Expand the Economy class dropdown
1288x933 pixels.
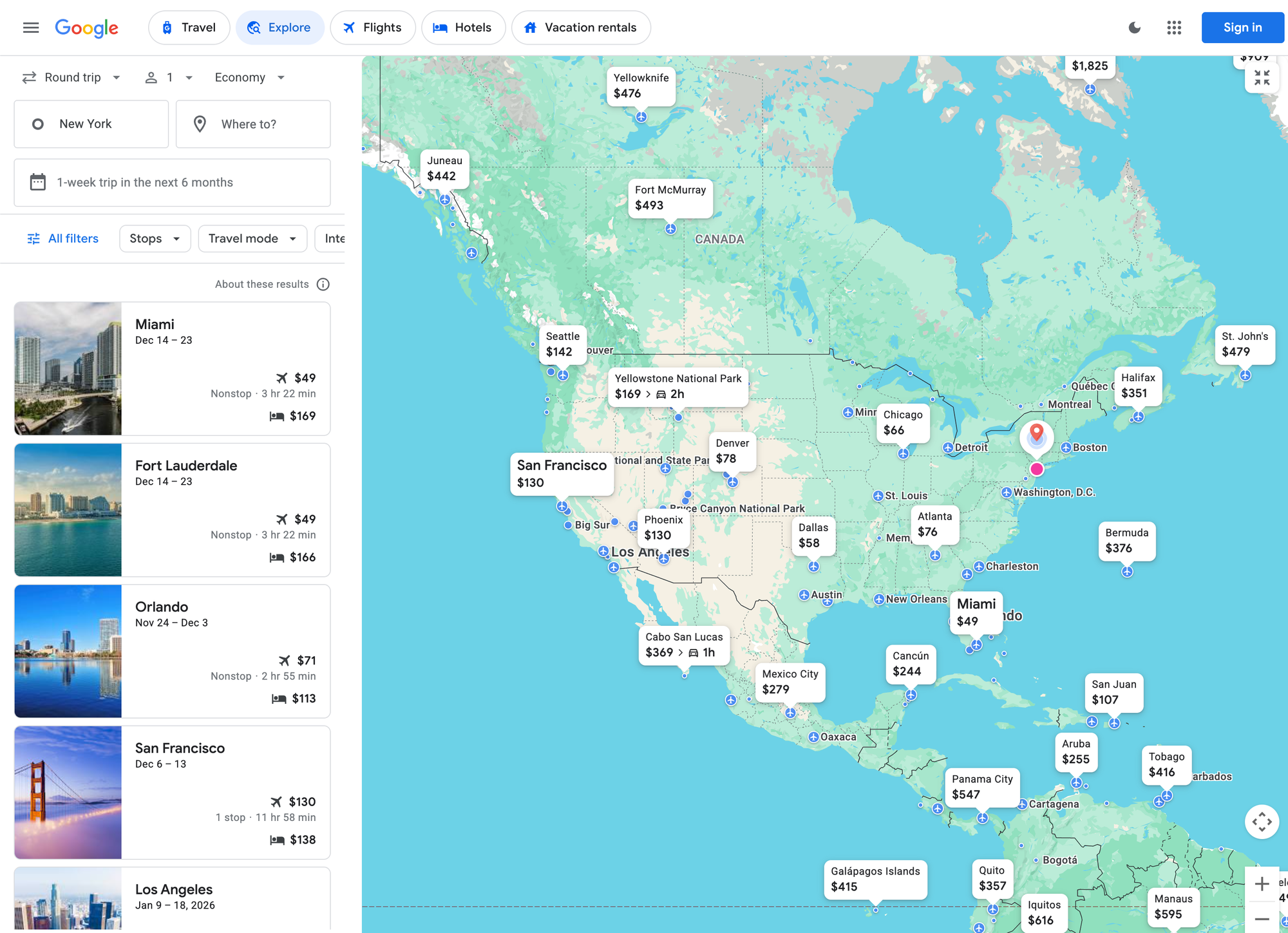[x=250, y=78]
